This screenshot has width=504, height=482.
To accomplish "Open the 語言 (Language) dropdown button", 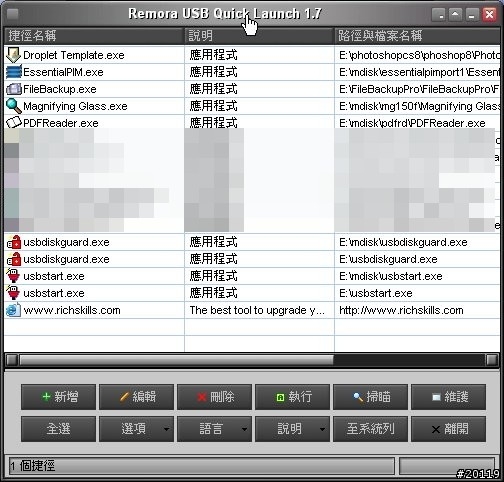I will 214,429.
